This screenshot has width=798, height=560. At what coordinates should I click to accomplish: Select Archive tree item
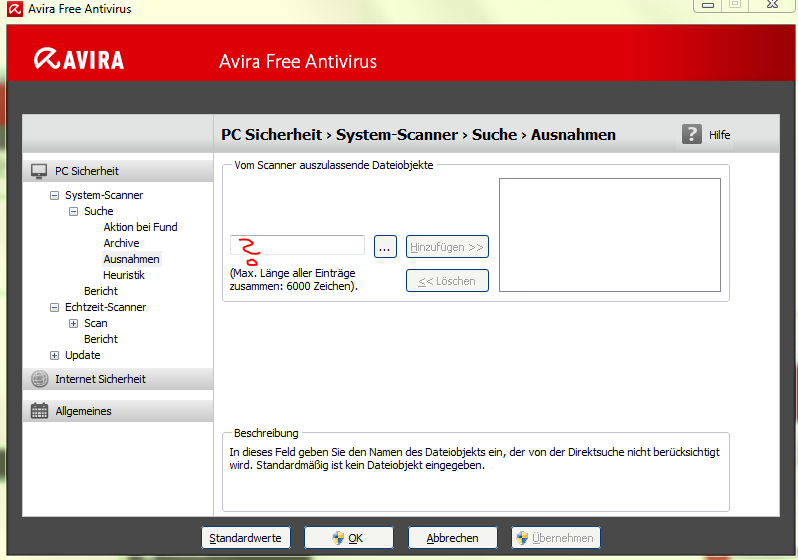point(121,243)
